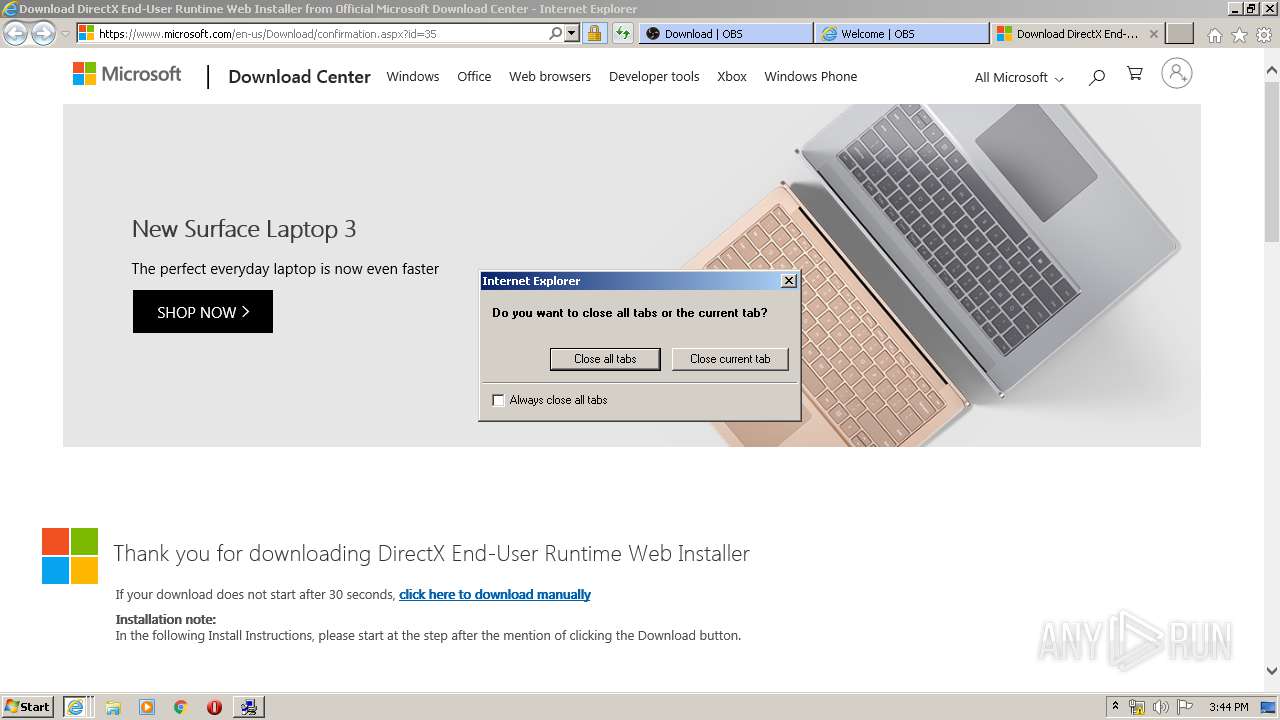Open the Windows menu item

click(413, 76)
